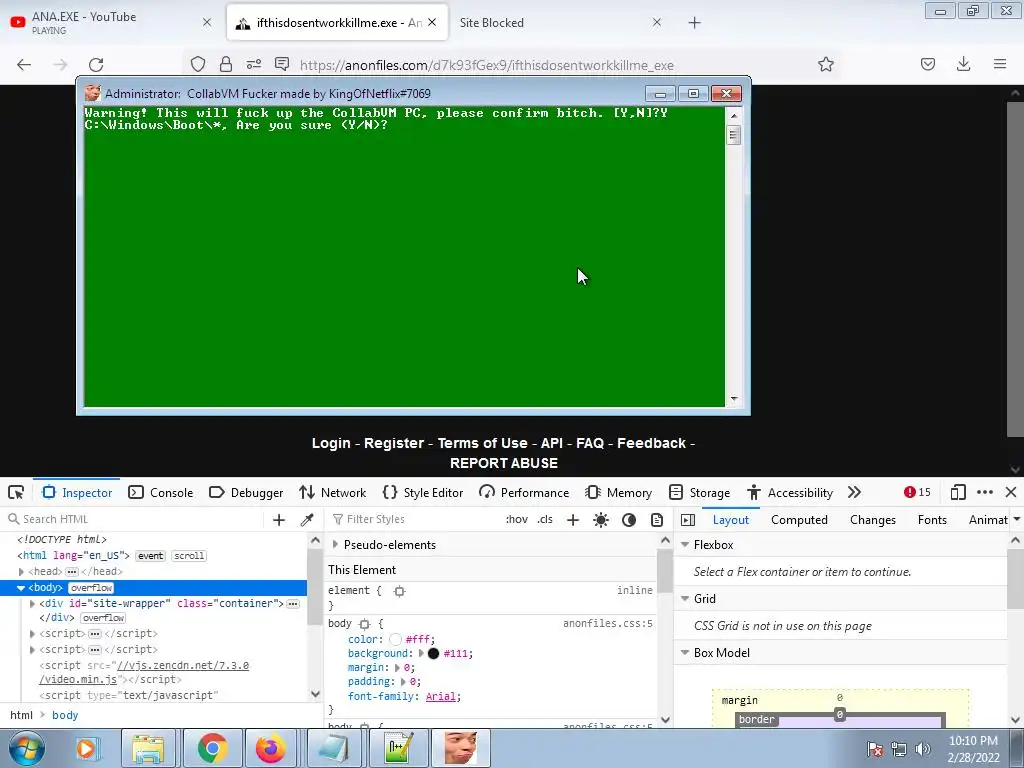
Task: Collapse the Box Model section
Action: pyautogui.click(x=685, y=652)
